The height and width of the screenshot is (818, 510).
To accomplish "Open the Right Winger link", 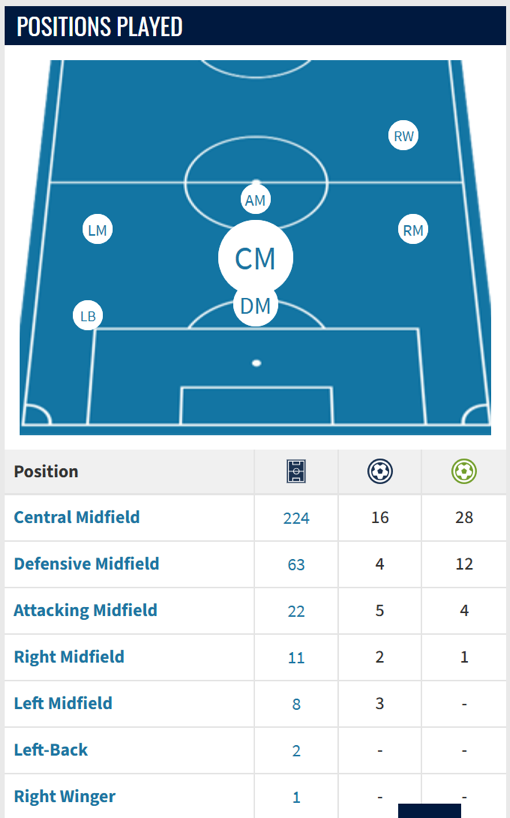I will (65, 797).
